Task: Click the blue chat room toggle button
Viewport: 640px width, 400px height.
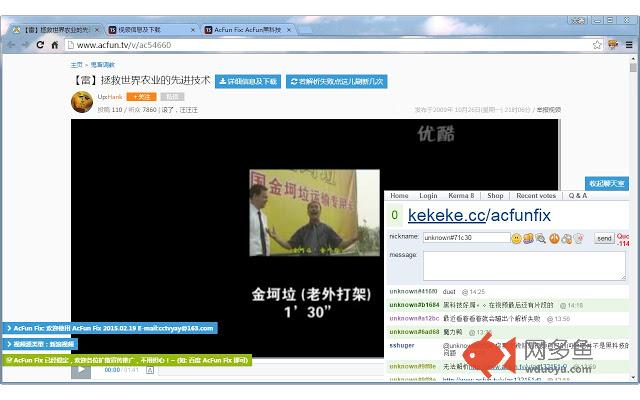Action: [x=607, y=184]
